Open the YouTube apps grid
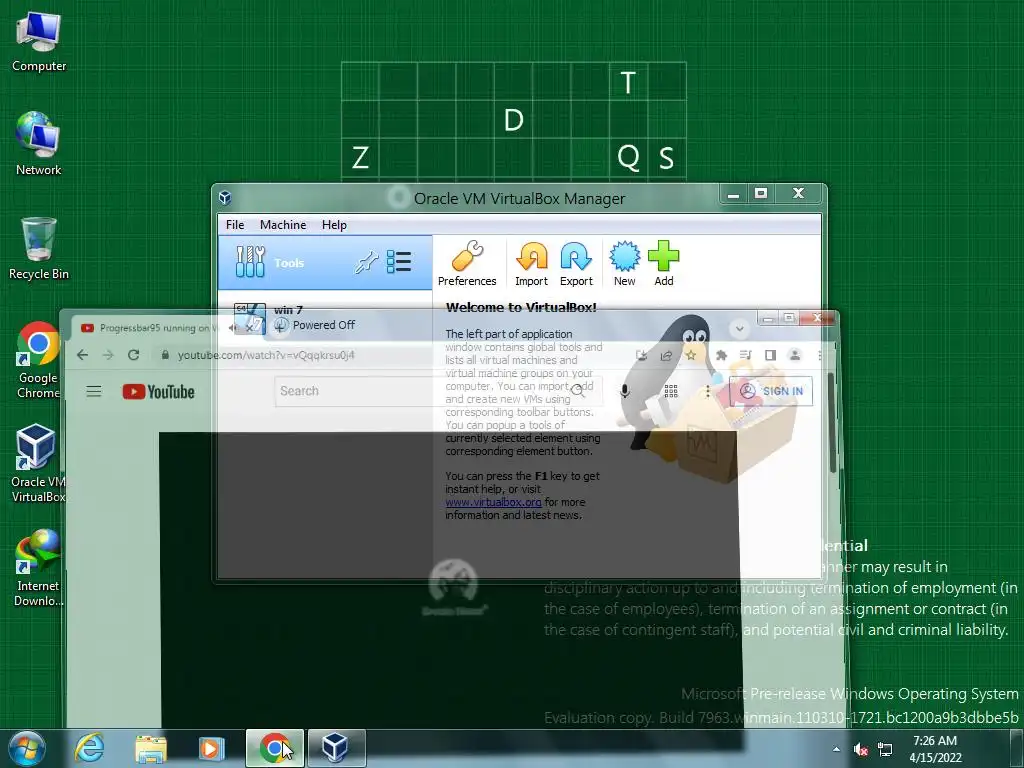Image resolution: width=1024 pixels, height=768 pixels. pos(671,391)
